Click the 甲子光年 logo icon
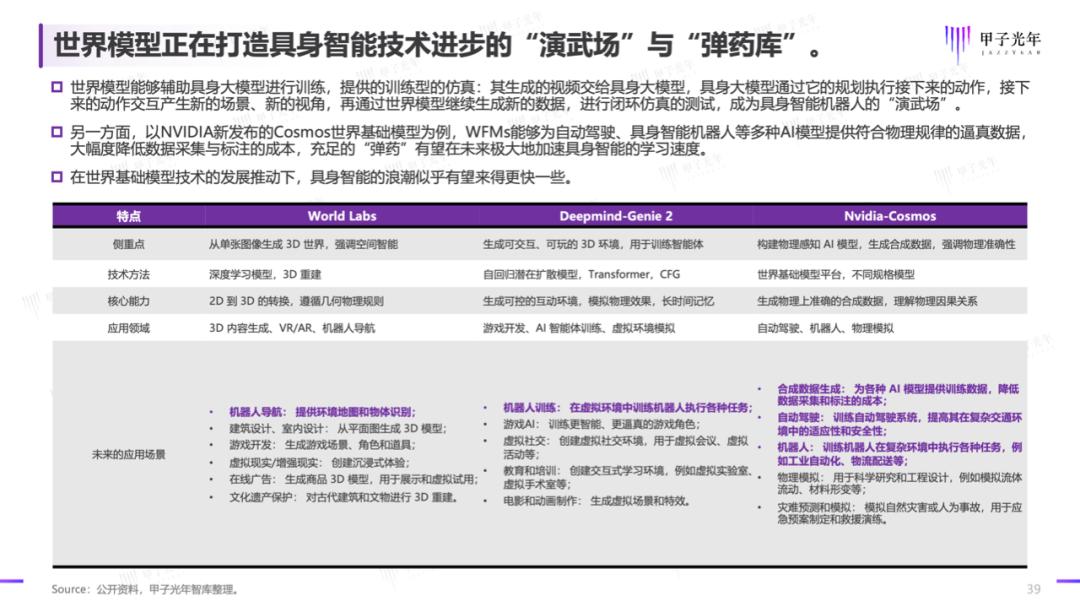The image size is (1080, 607). [957, 42]
